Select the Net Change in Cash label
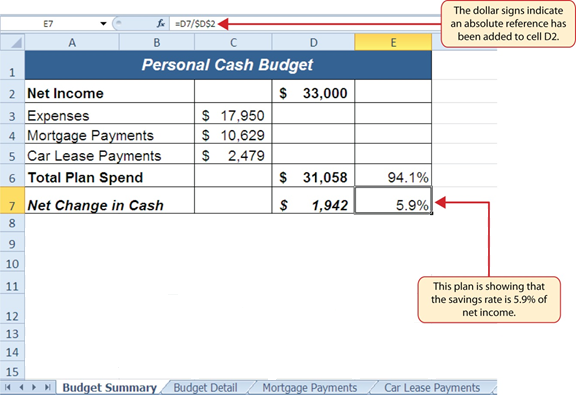Image resolution: width=584 pixels, height=395 pixels. click(110, 200)
